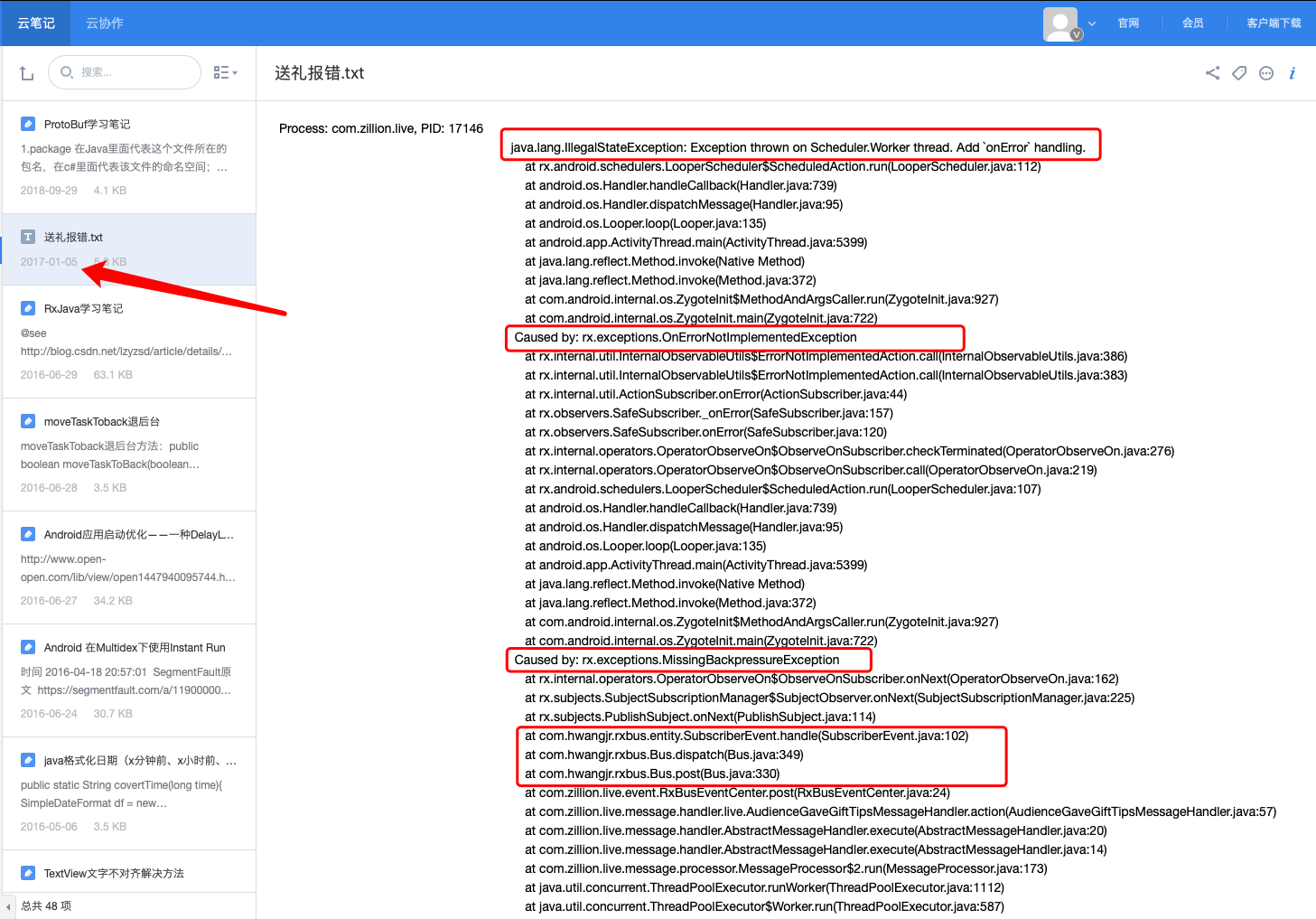
Task: Click the note title 送礼报错.txt
Action: (320, 73)
